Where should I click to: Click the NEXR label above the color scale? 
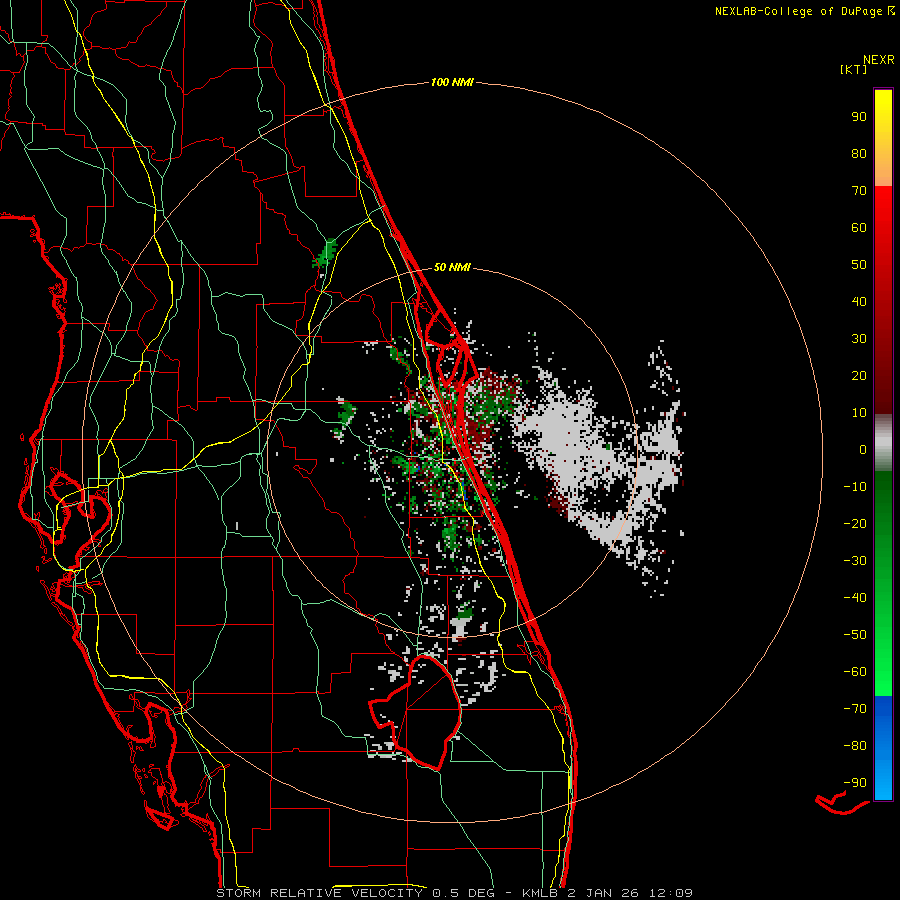879,60
